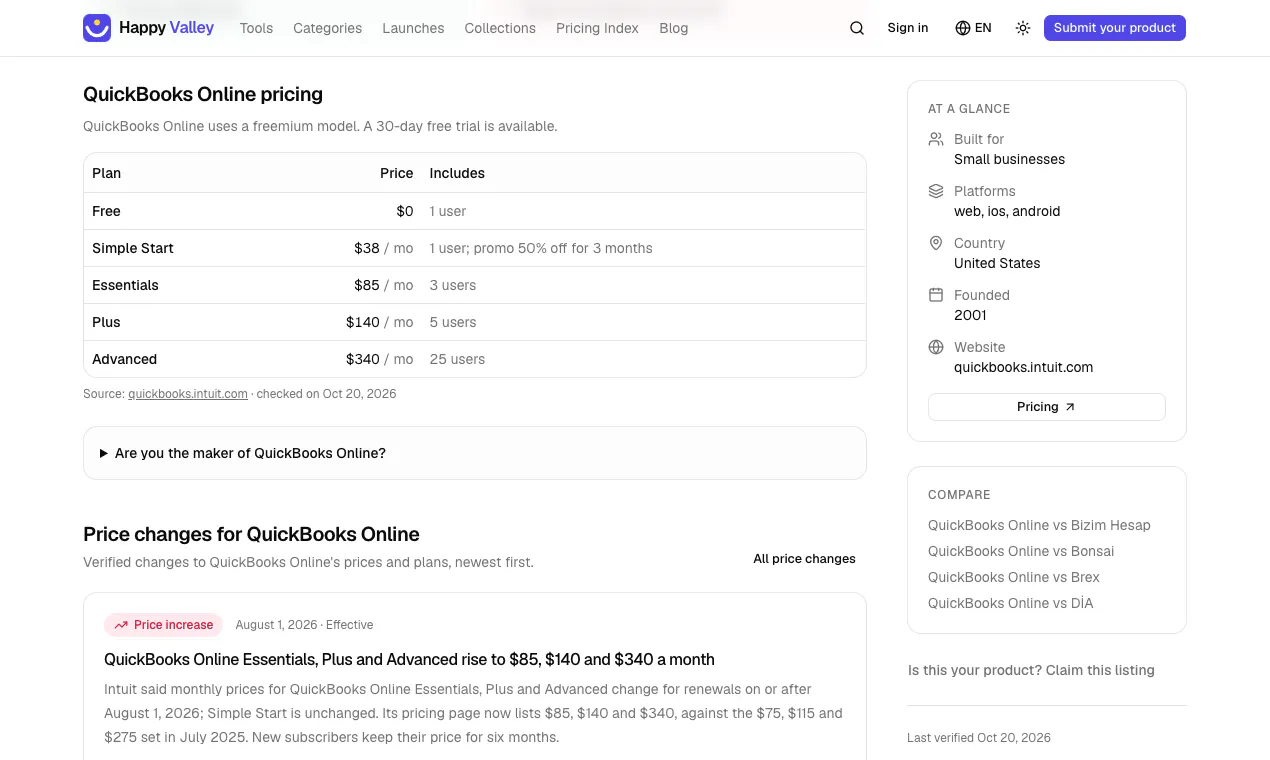1270x760 pixels.
Task: Click the Platforms layers icon
Action: coord(936,191)
